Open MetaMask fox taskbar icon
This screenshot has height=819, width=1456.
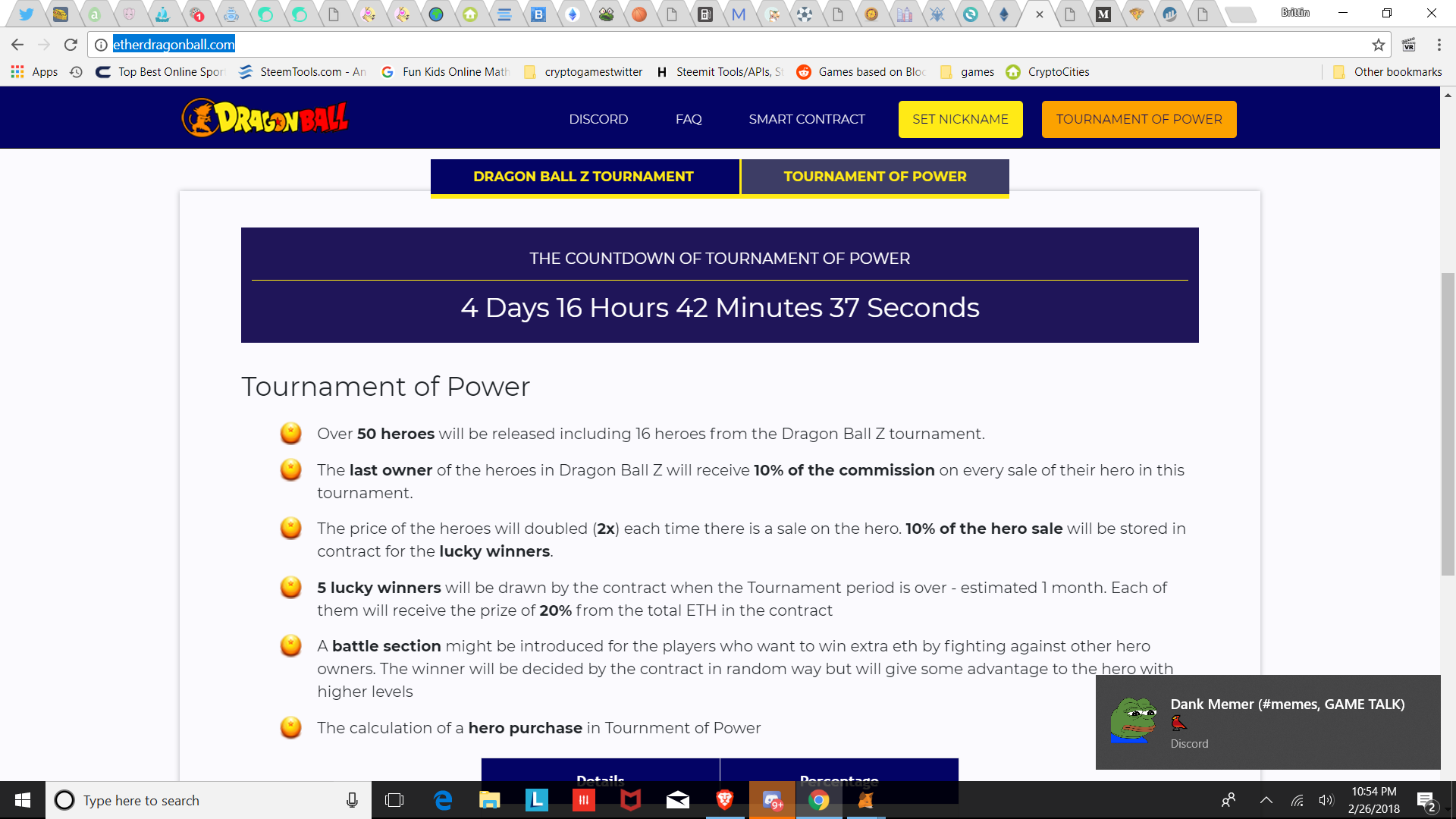pos(865,800)
